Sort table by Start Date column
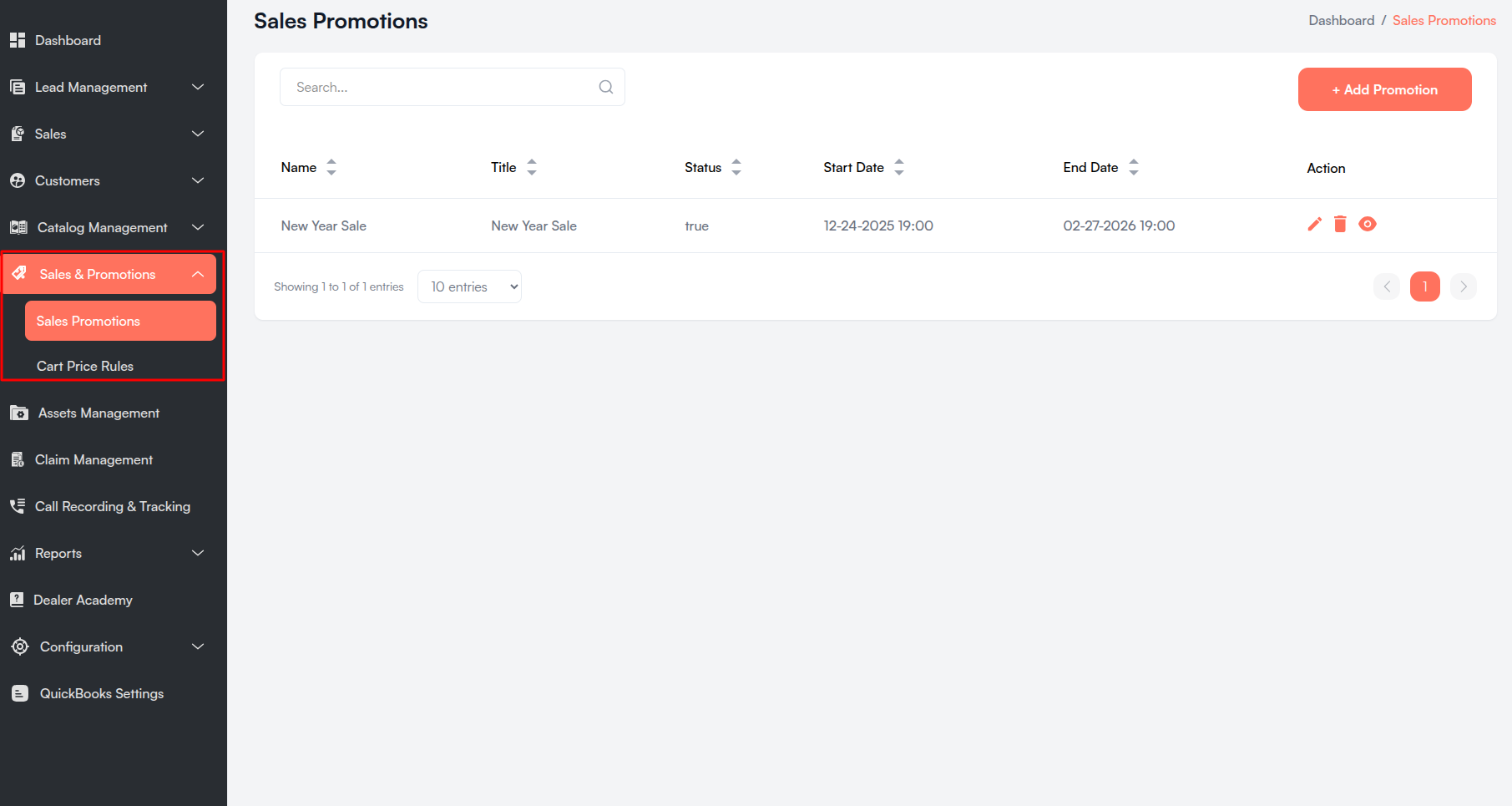 [x=899, y=167]
